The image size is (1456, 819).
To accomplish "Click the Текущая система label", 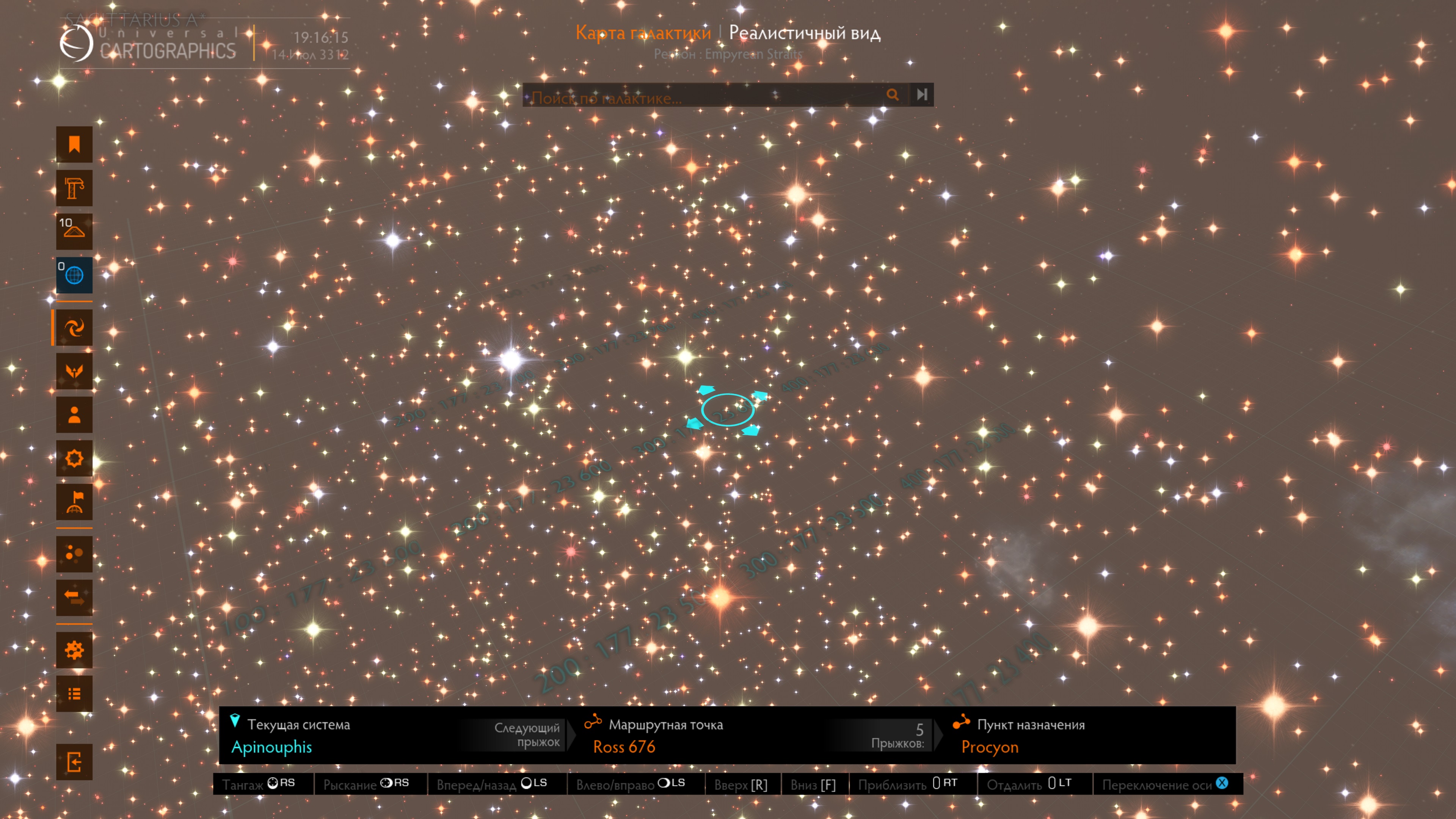I will (x=298, y=725).
